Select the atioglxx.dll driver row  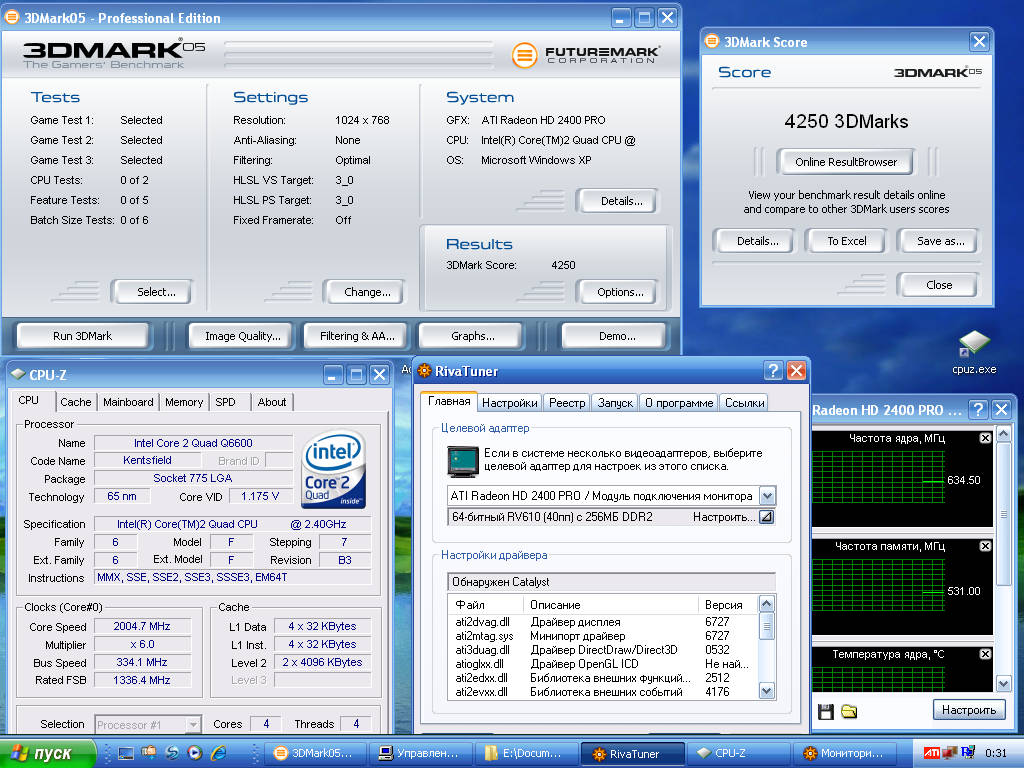pos(603,664)
